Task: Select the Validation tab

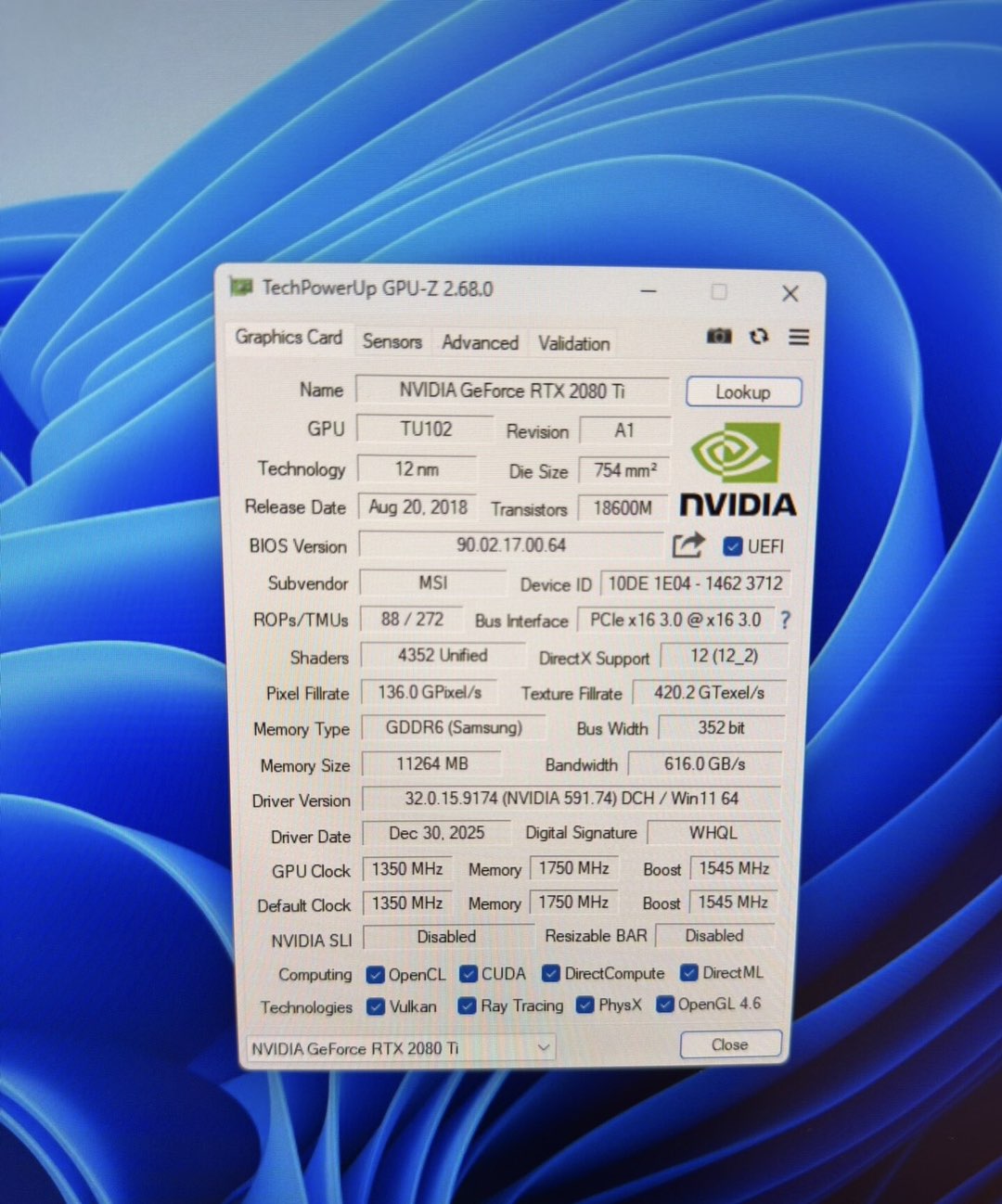Action: [x=573, y=343]
